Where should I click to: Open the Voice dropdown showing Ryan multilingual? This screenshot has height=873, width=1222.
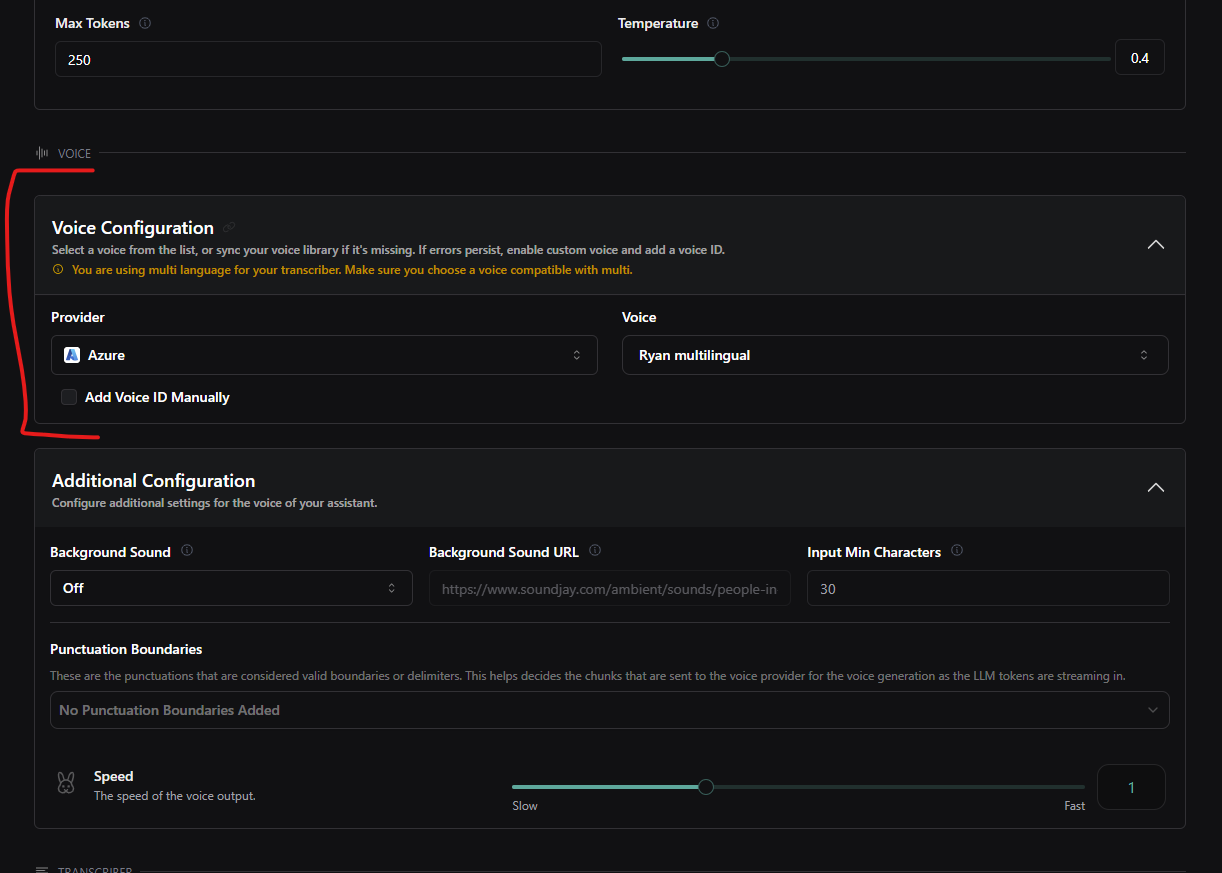pos(895,355)
